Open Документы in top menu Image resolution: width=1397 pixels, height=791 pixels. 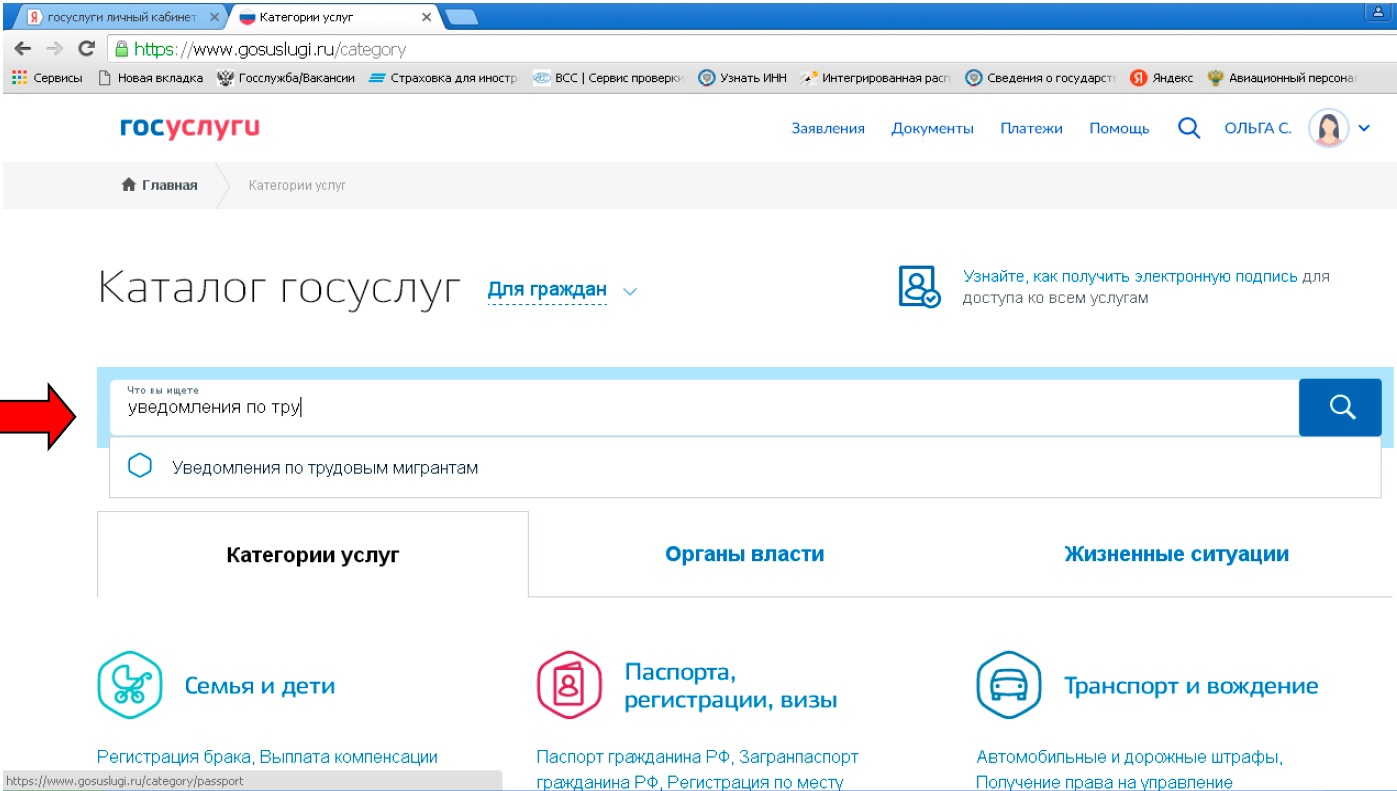(932, 128)
